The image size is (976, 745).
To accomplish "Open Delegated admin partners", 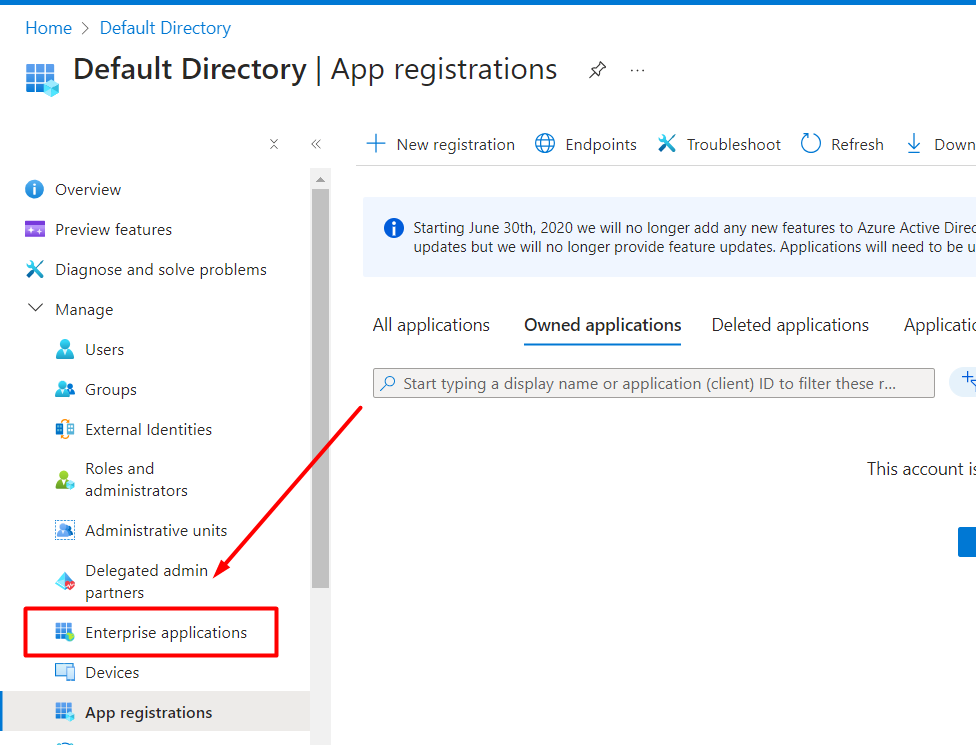I will (146, 581).
